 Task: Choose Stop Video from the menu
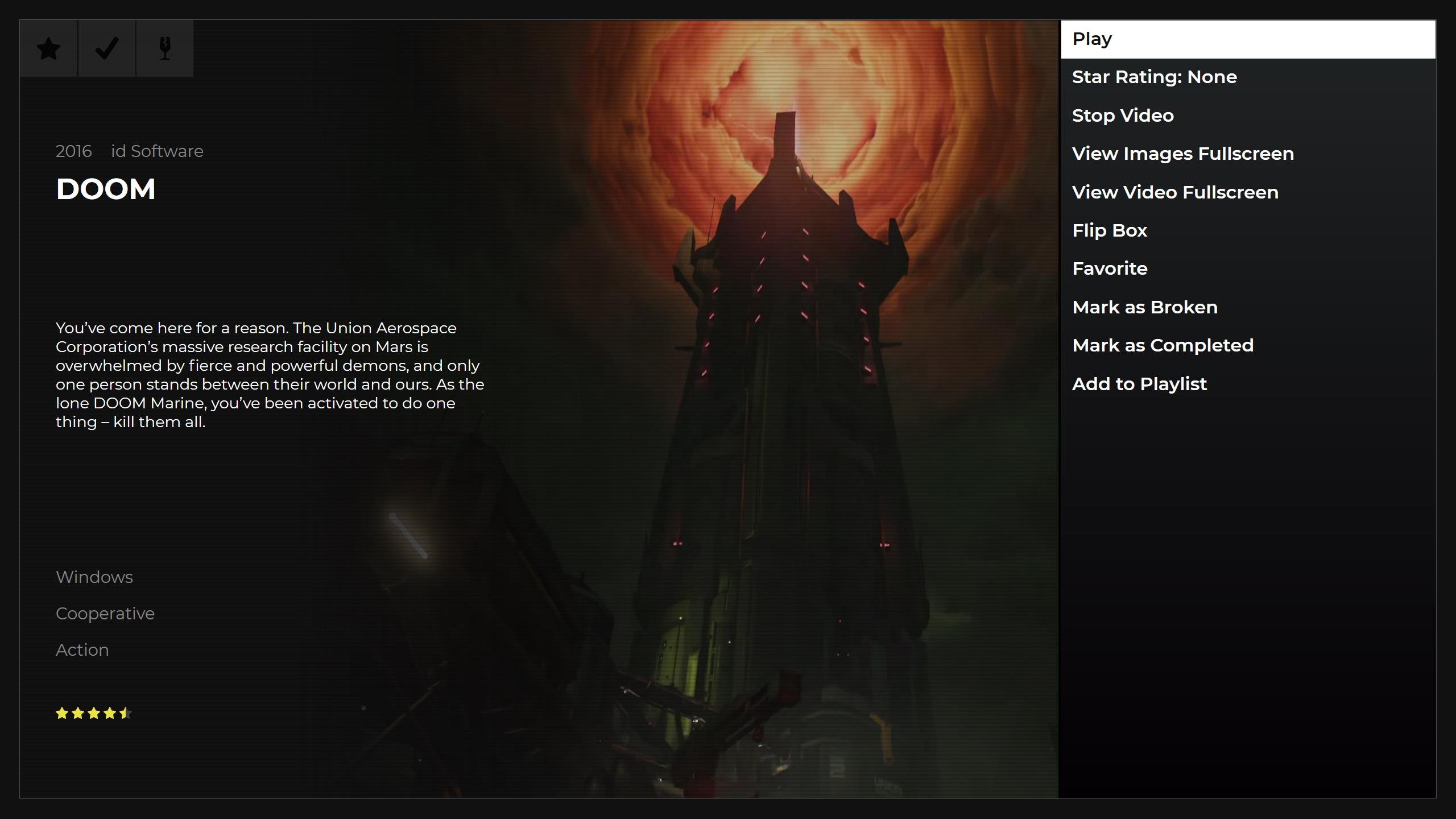pos(1248,115)
